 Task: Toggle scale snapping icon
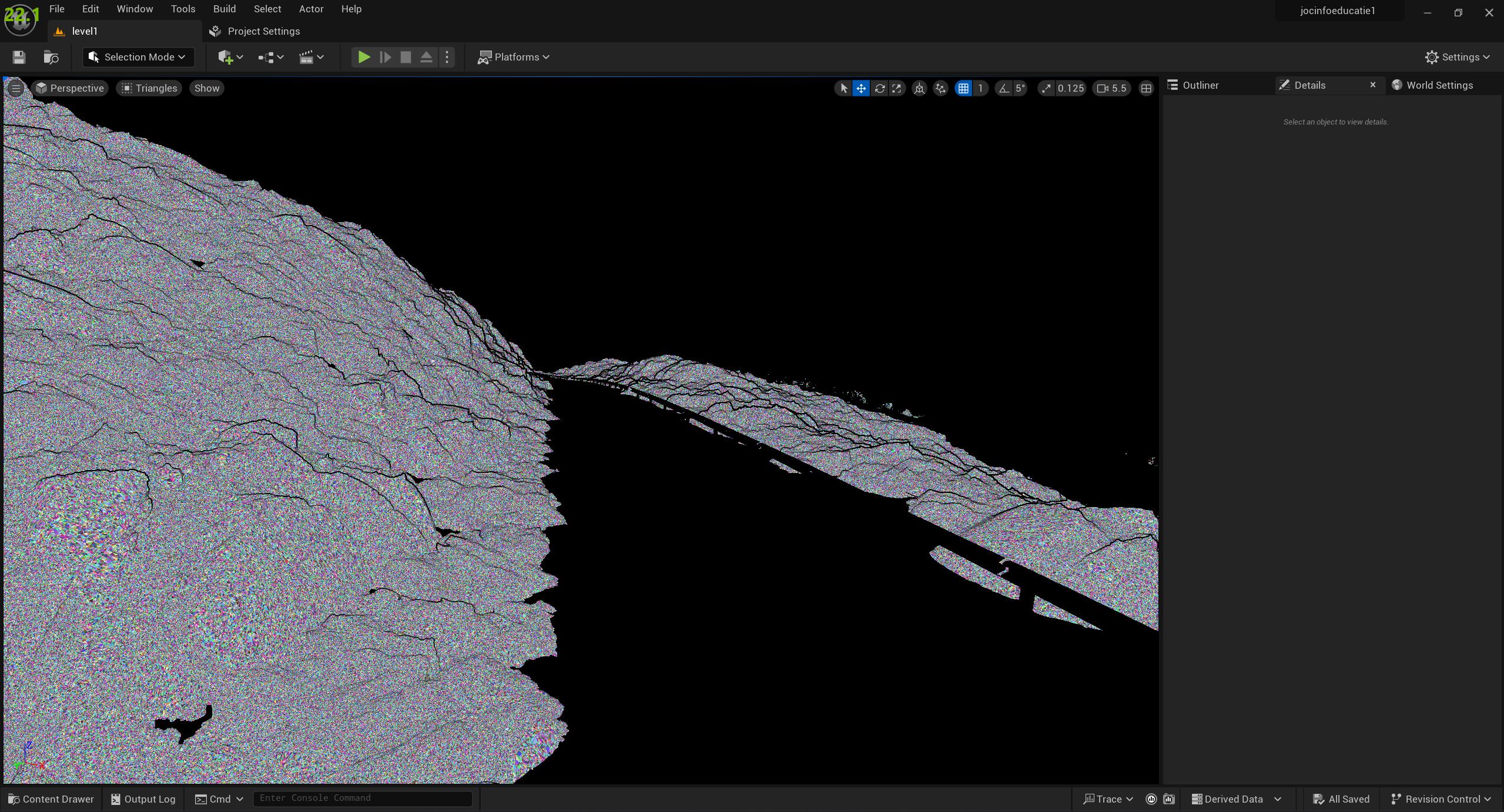click(x=1046, y=88)
